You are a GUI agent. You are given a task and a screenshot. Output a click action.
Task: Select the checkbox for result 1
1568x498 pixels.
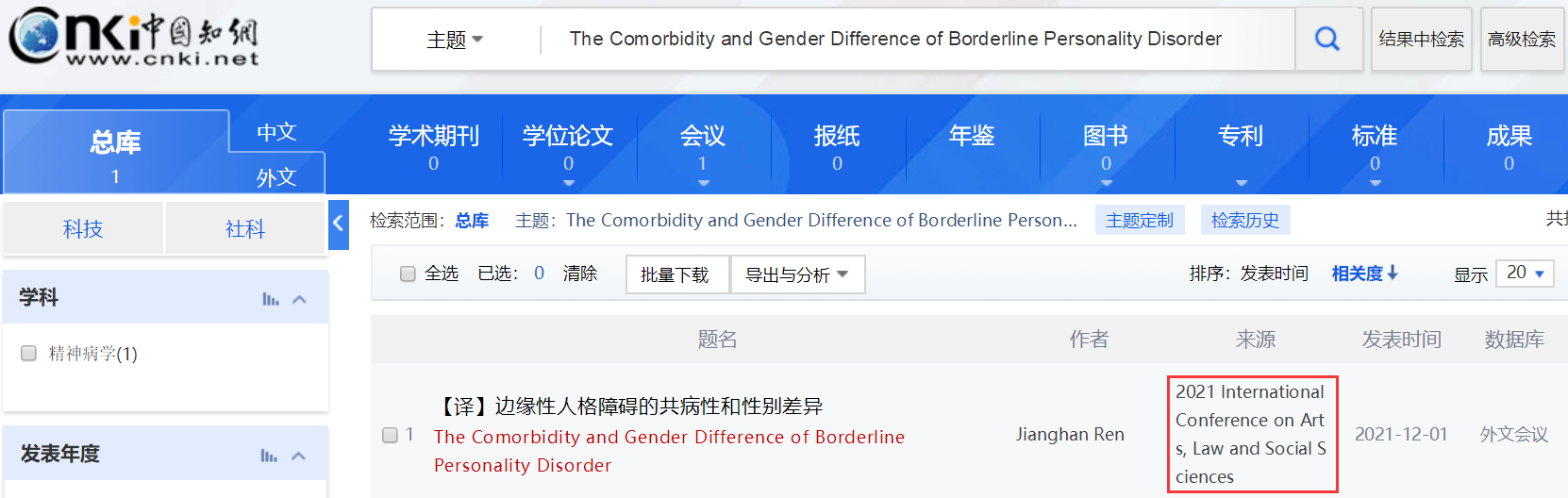pyautogui.click(x=390, y=435)
